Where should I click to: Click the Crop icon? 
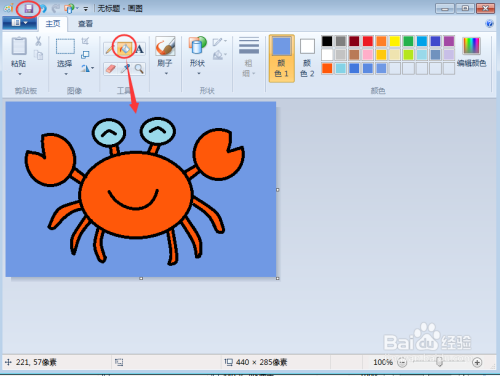[x=85, y=41]
